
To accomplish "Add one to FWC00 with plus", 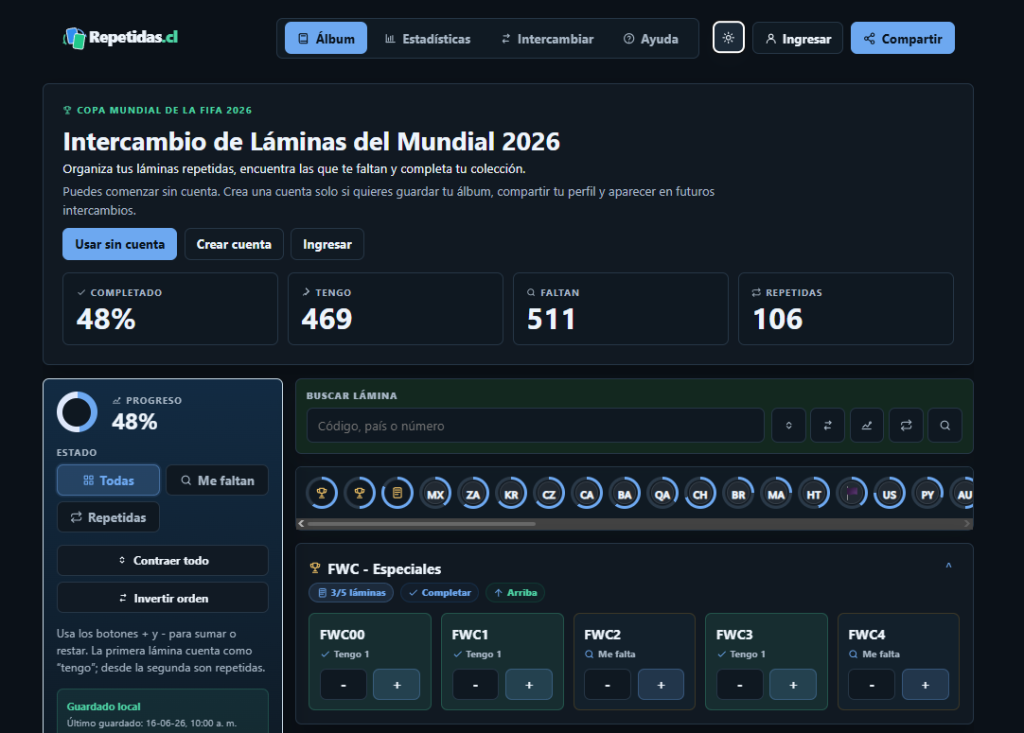I will point(396,685).
